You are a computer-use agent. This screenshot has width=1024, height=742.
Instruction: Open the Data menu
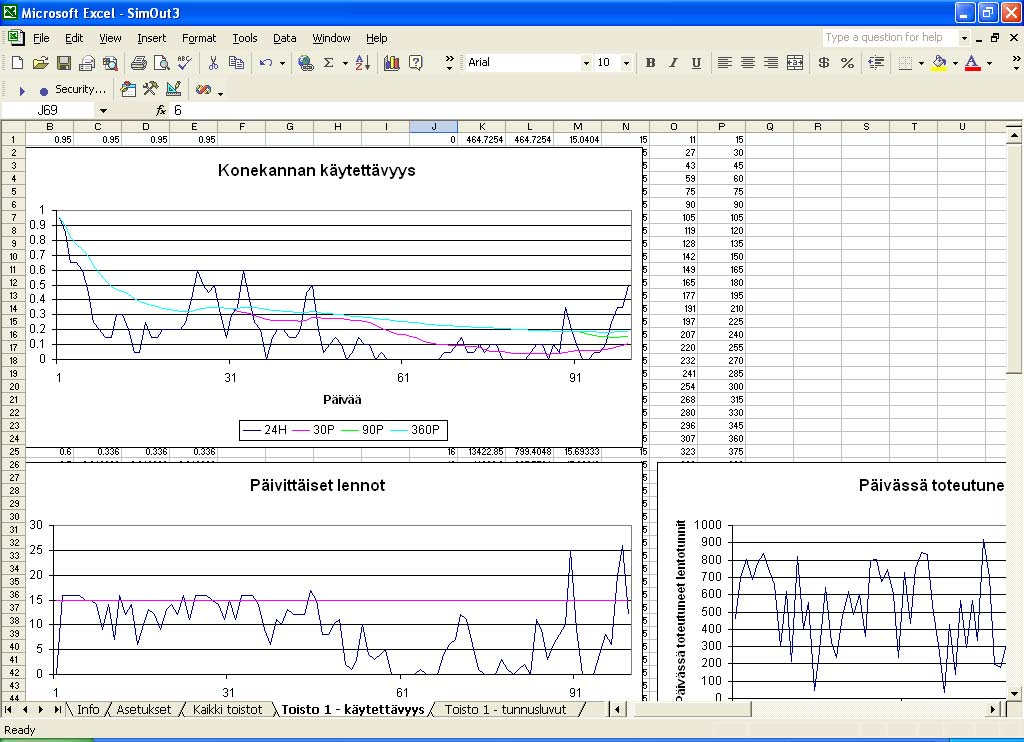tap(284, 38)
